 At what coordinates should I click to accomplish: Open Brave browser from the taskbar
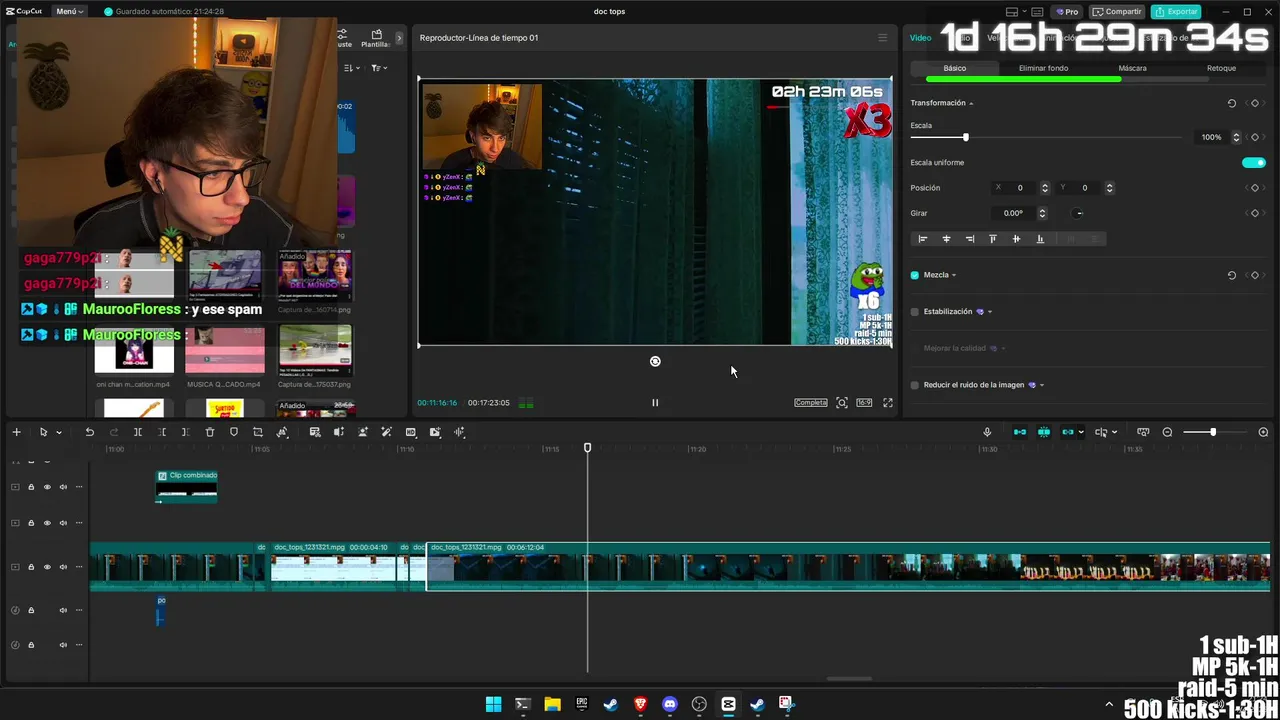(640, 704)
